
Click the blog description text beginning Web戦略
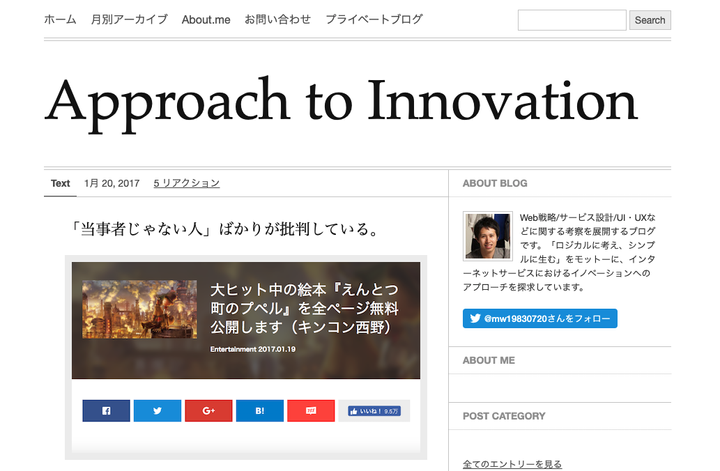pos(559,252)
